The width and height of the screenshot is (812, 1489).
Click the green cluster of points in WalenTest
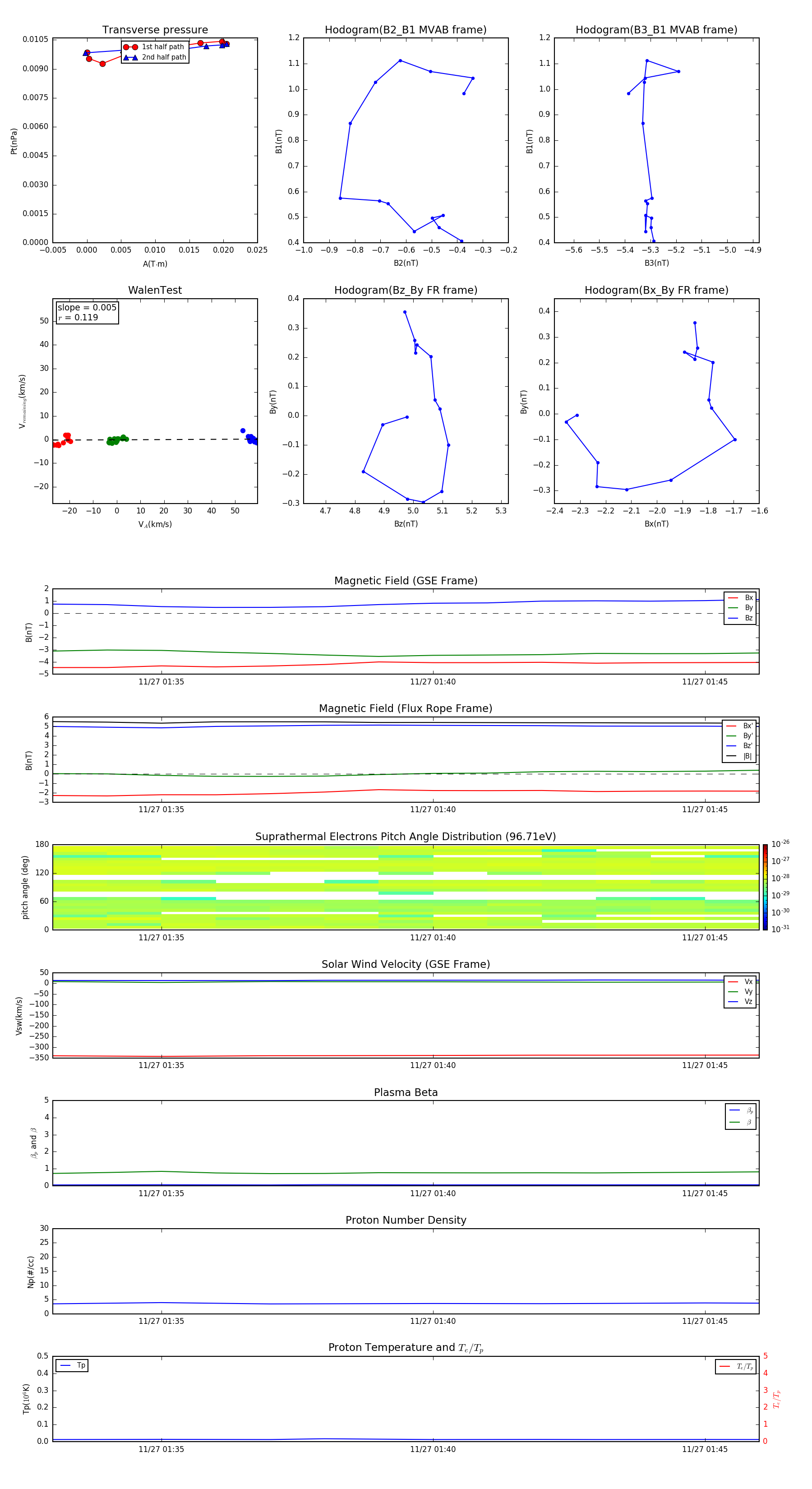(116, 440)
